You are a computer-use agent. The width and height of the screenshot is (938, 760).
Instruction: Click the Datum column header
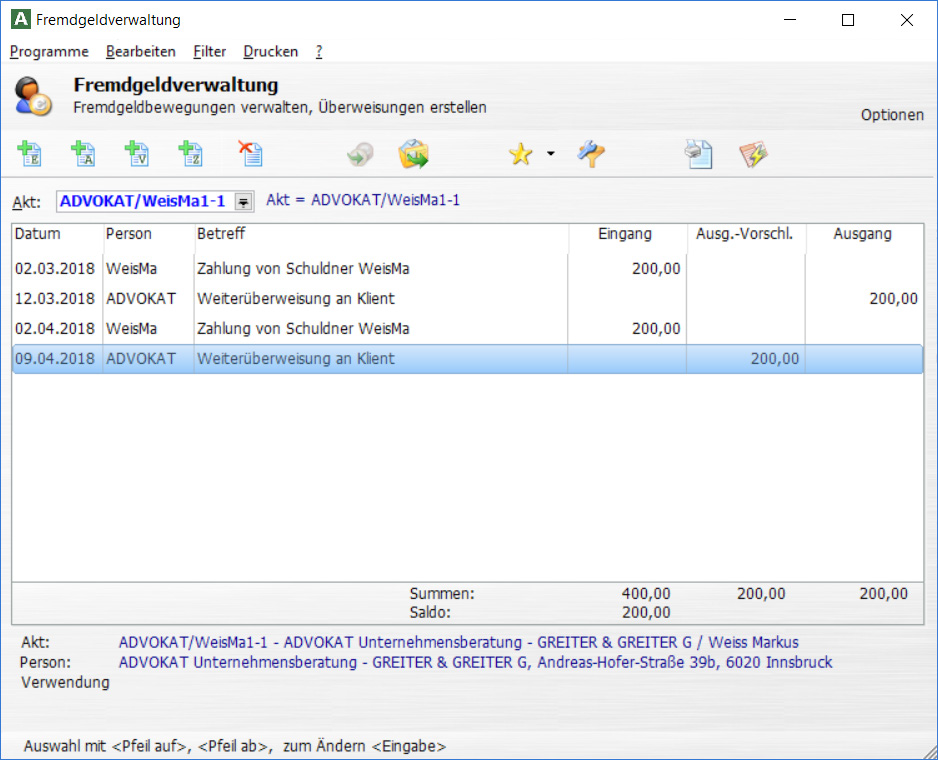tap(57, 233)
